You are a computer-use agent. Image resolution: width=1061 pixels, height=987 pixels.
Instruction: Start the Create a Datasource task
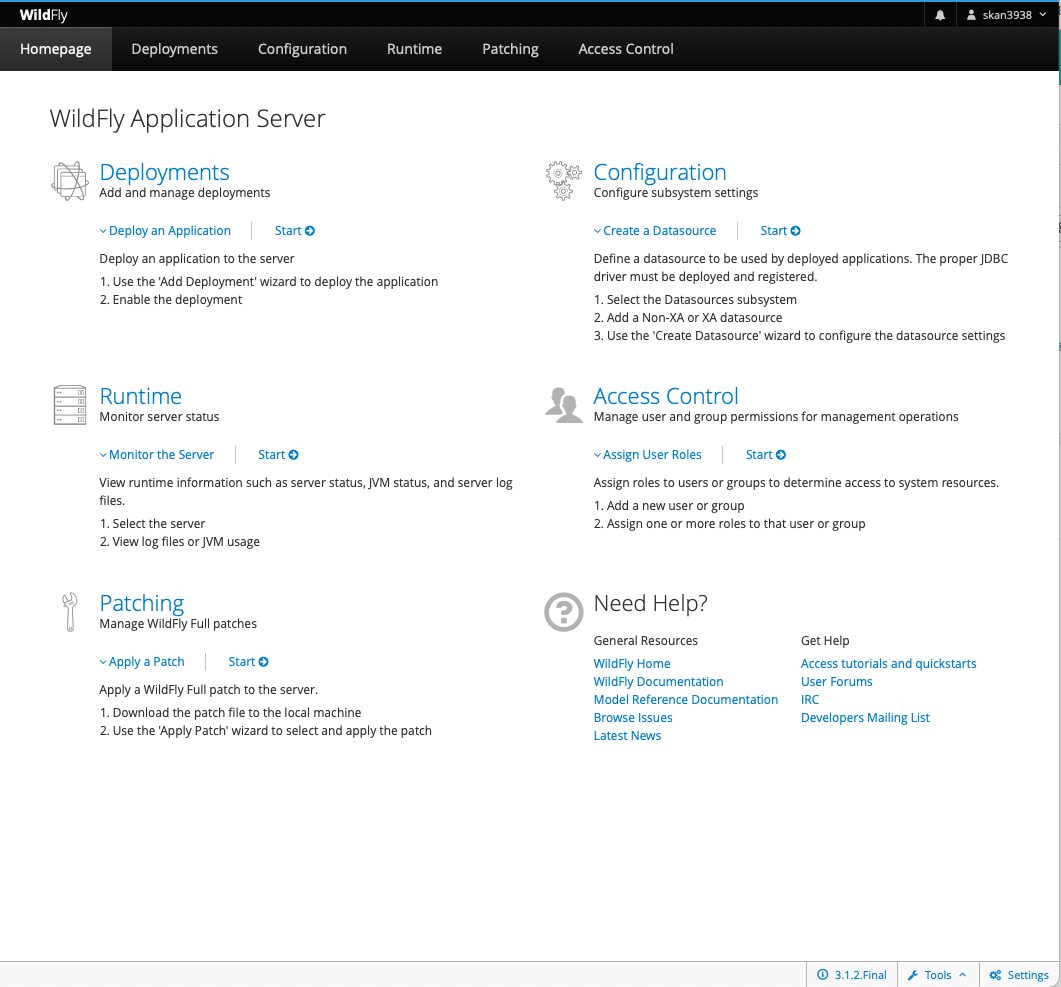coord(780,231)
